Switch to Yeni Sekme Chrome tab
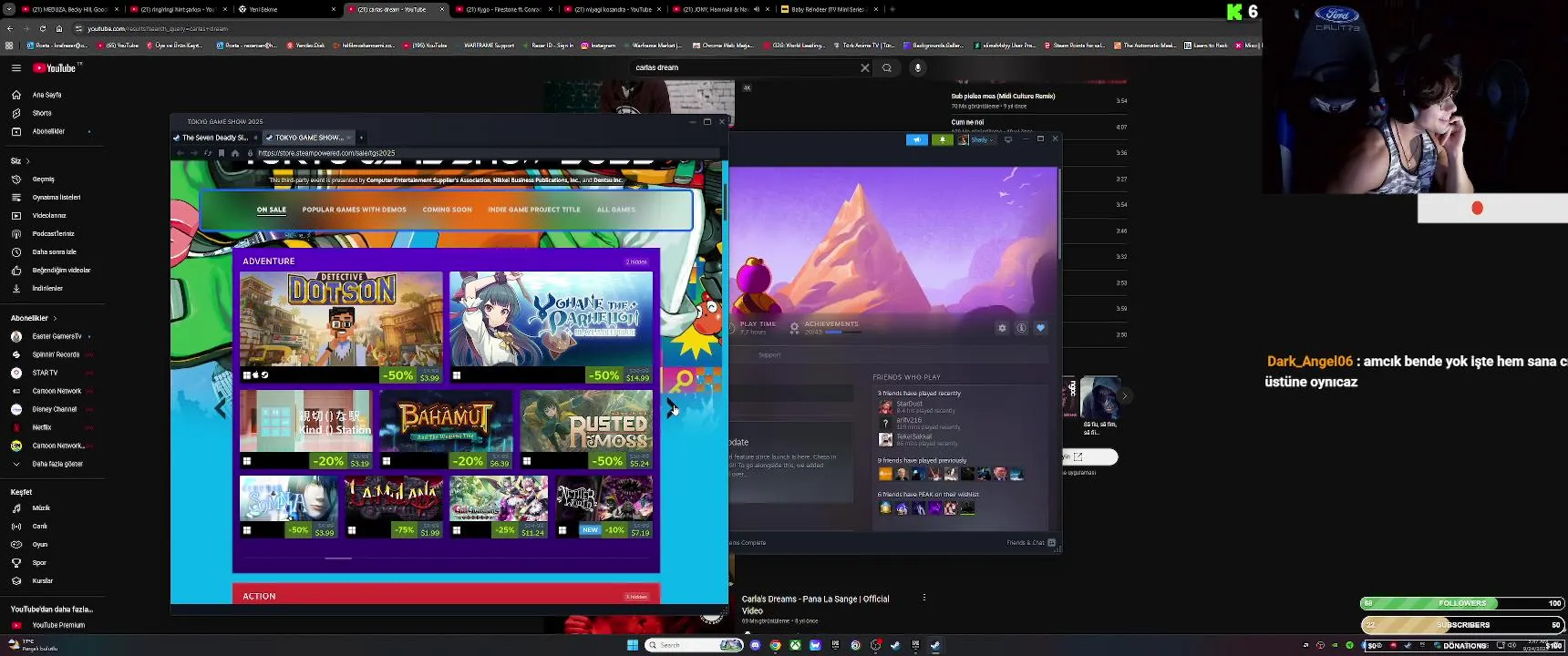 [x=286, y=9]
